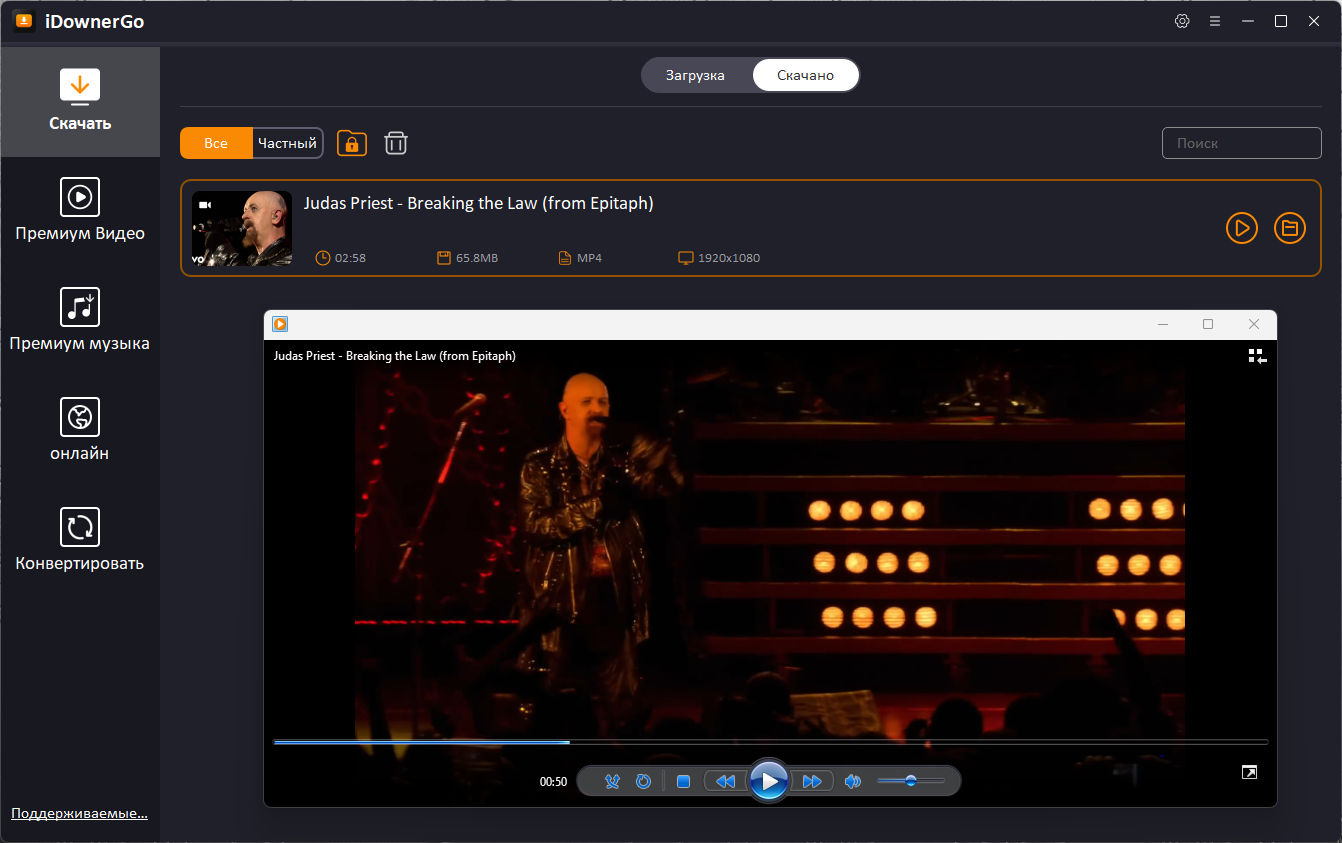
Task: Click the Поиск search field
Action: [x=1241, y=143]
